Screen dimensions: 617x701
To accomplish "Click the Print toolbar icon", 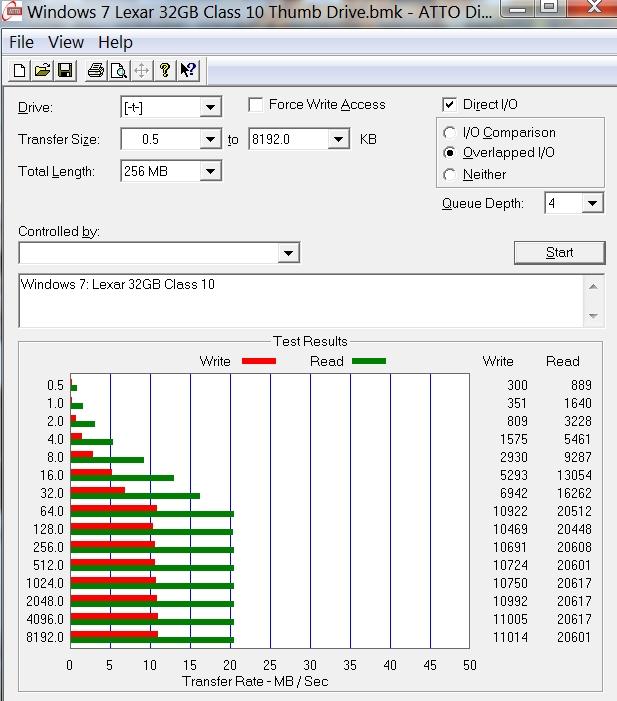I will (96, 71).
